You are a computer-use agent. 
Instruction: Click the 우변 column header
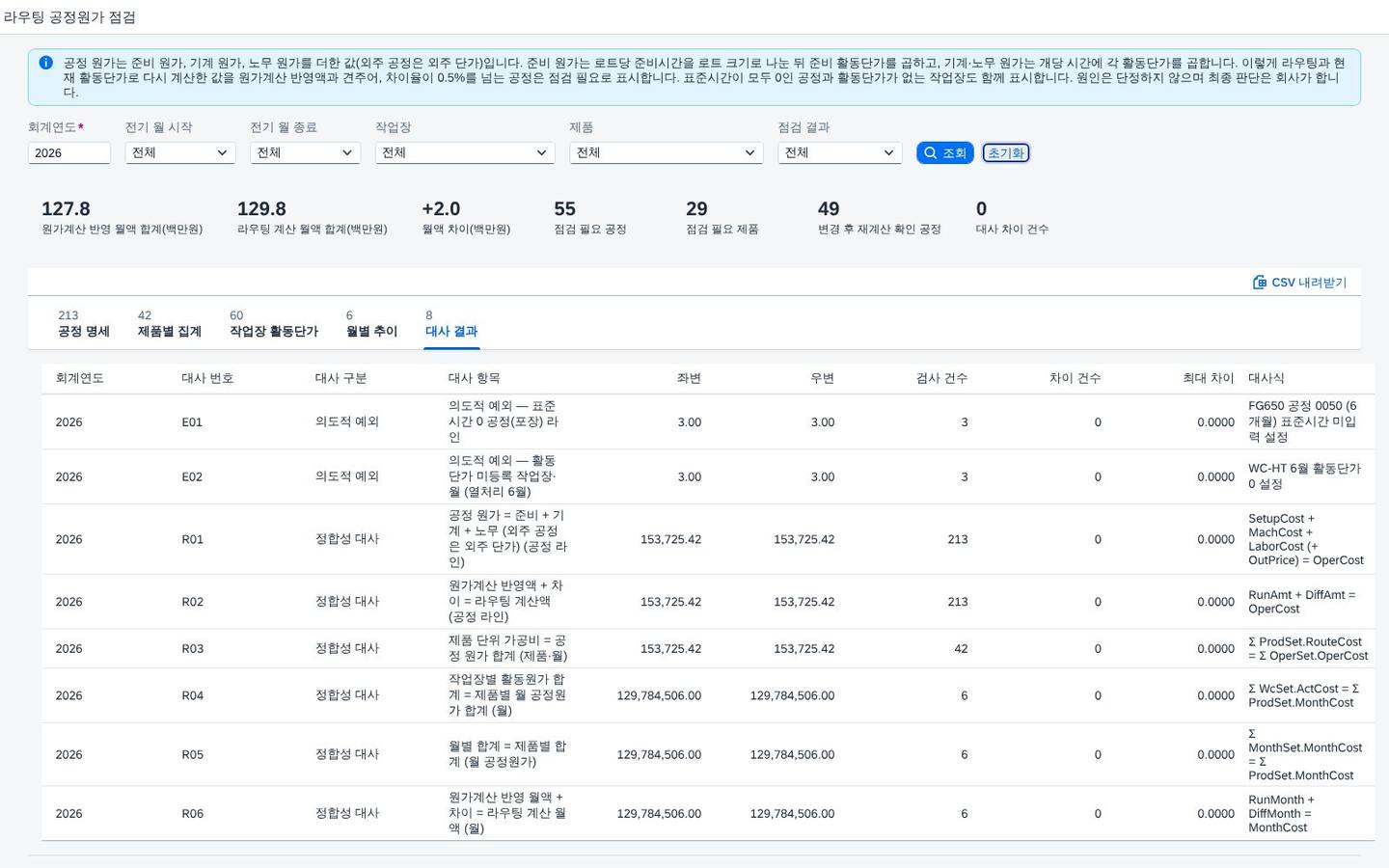click(822, 378)
